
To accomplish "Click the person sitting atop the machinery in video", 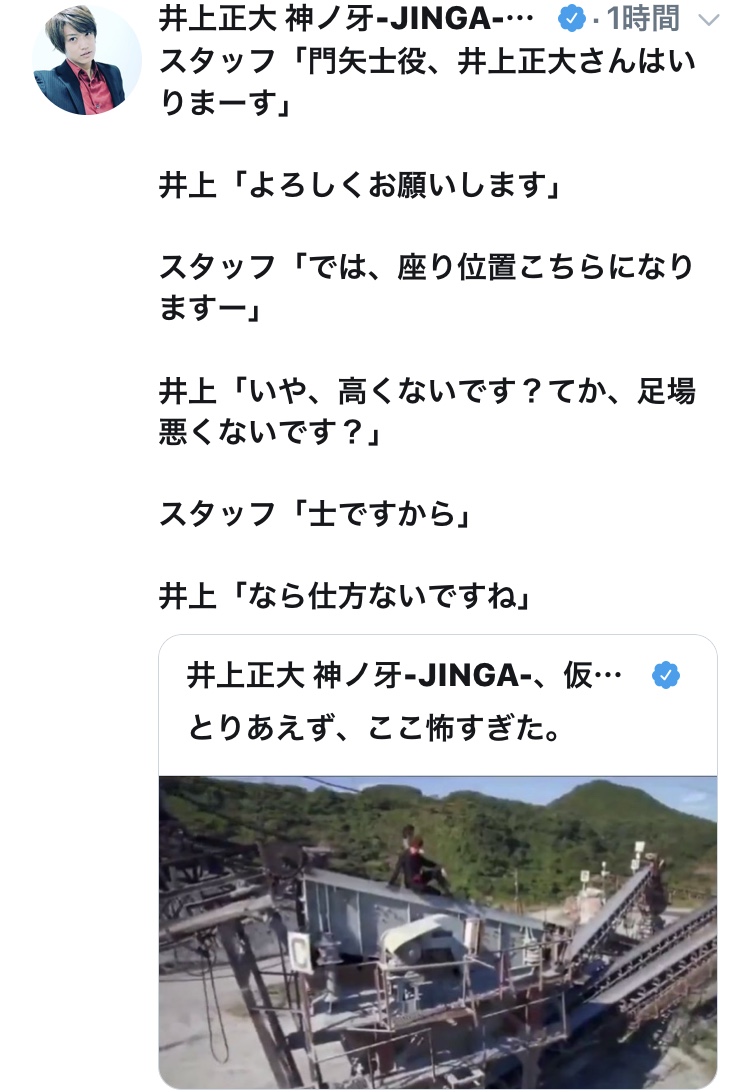I will point(418,861).
